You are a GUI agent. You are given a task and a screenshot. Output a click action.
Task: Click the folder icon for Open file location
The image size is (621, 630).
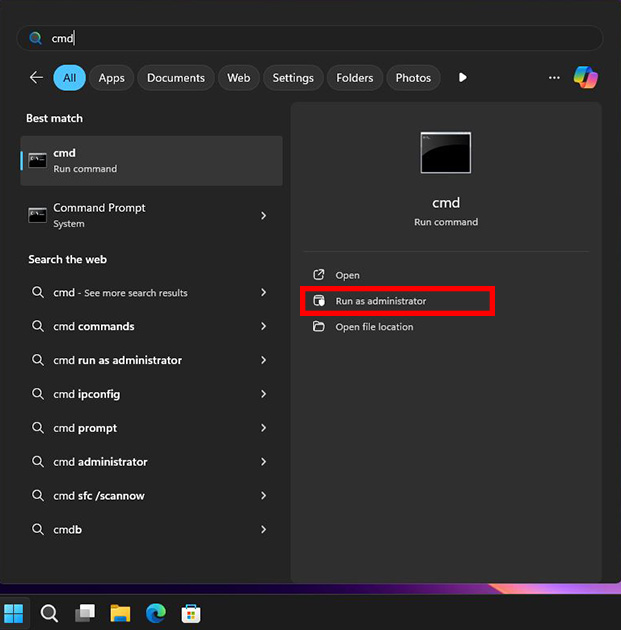319,326
